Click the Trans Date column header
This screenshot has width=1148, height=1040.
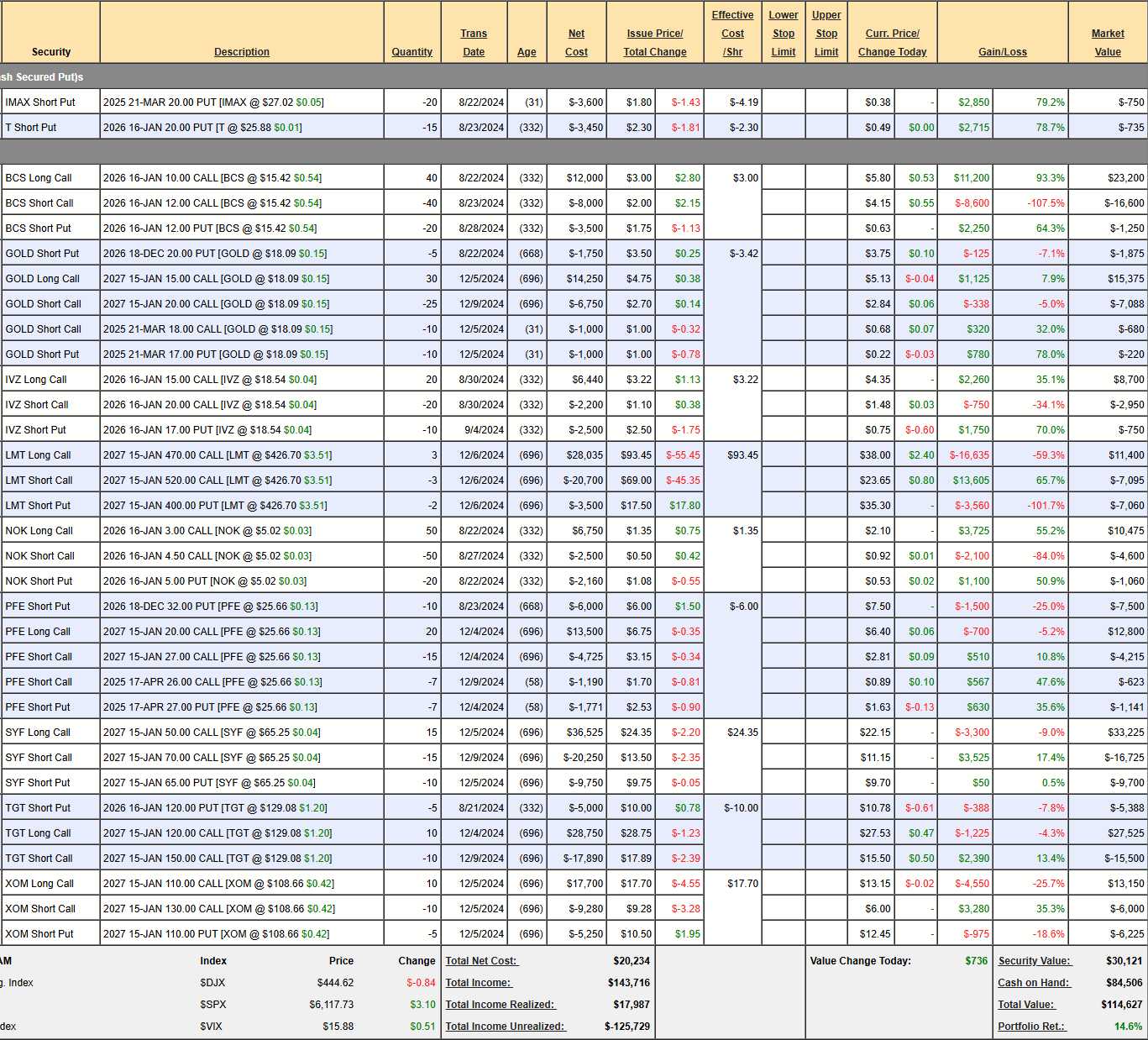[474, 43]
